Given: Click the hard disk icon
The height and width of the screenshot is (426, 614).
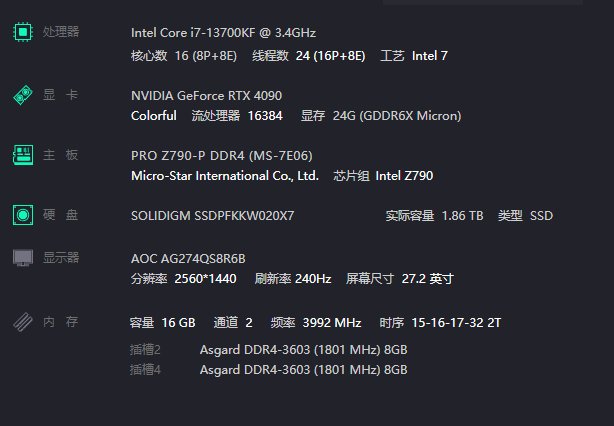Looking at the screenshot, I should coord(23,215).
